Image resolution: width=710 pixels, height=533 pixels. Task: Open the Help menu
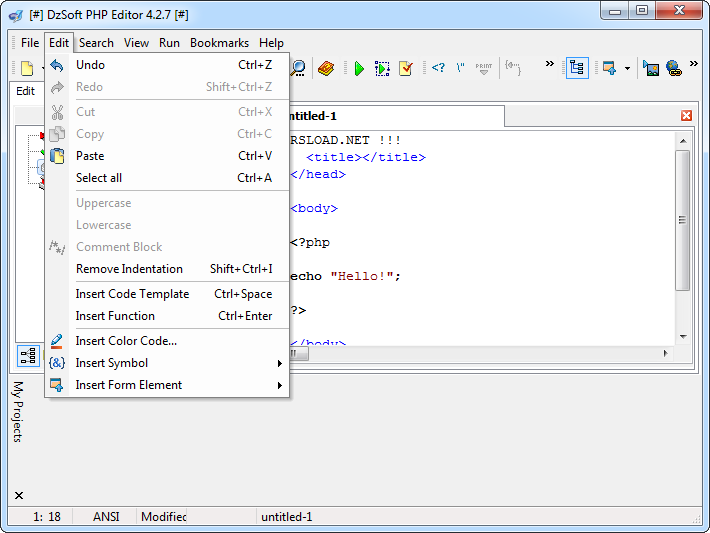tap(271, 43)
